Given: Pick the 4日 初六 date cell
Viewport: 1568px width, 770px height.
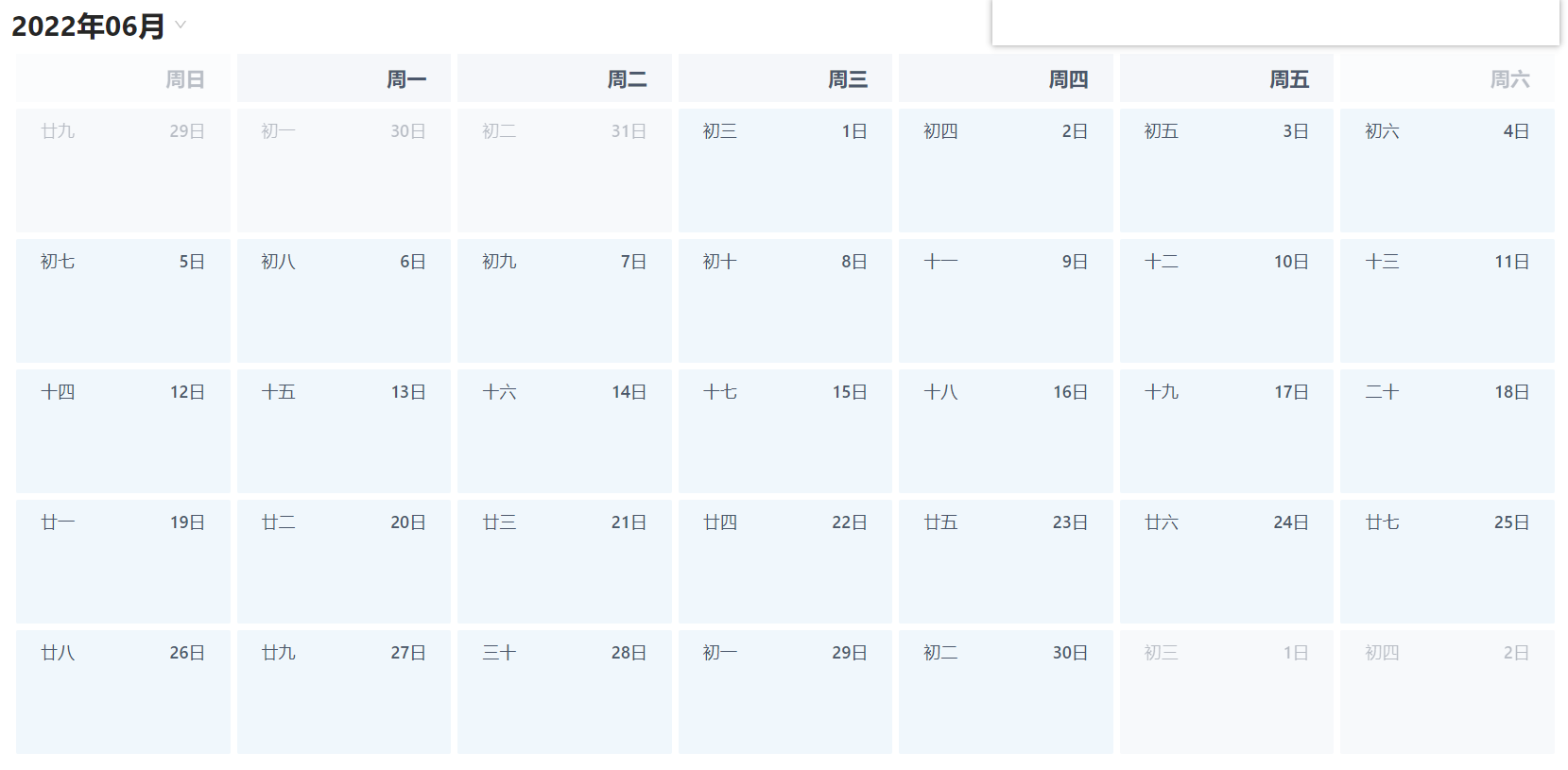Looking at the screenshot, I should [x=1447, y=170].
